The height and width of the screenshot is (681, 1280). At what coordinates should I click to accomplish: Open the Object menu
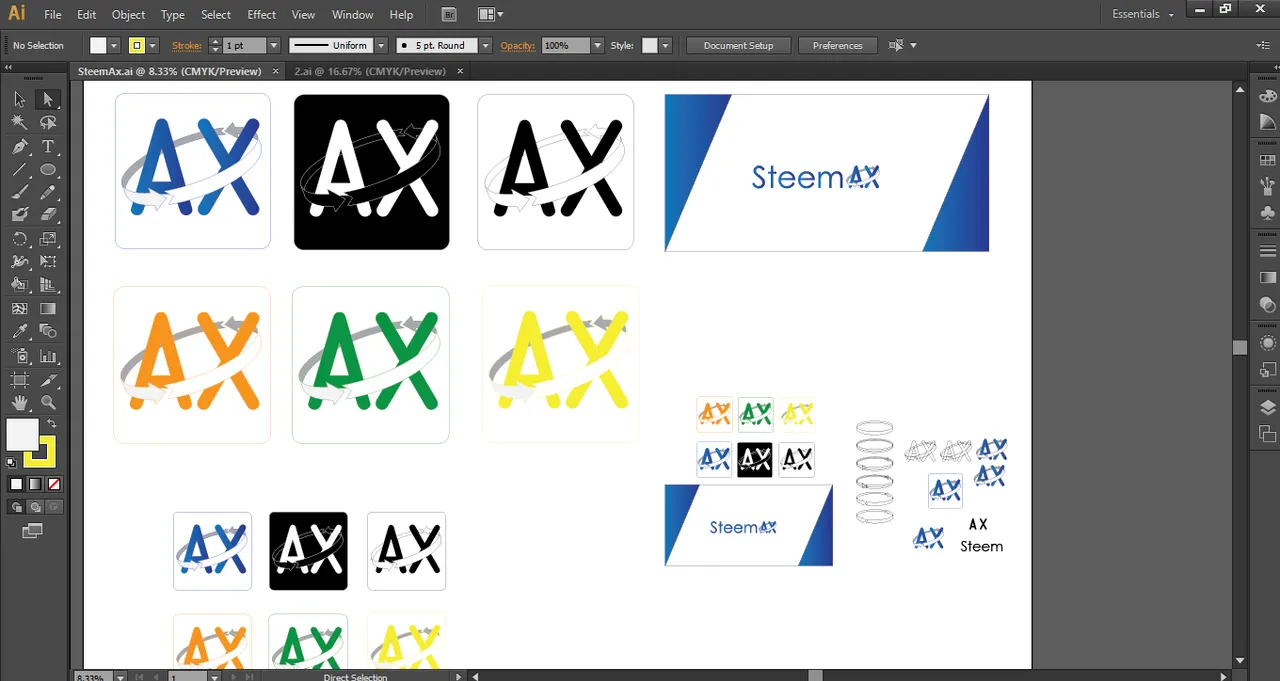tap(128, 15)
